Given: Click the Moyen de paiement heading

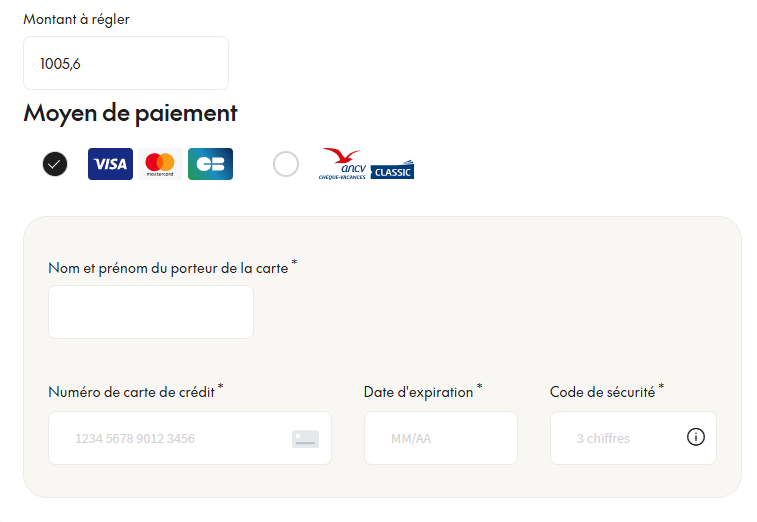Looking at the screenshot, I should [130, 113].
